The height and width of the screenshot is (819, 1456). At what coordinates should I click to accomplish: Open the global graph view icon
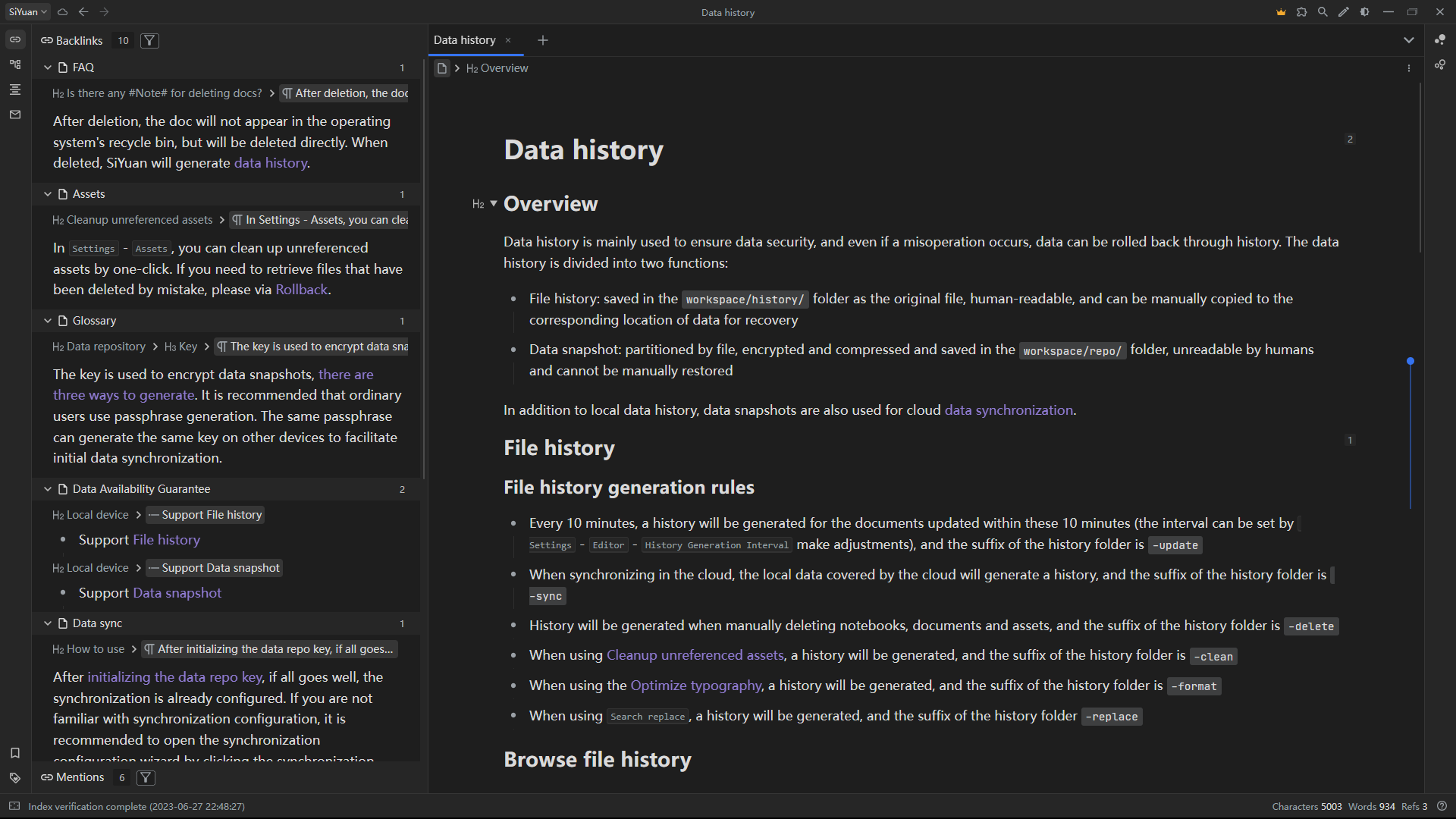pyautogui.click(x=1440, y=65)
